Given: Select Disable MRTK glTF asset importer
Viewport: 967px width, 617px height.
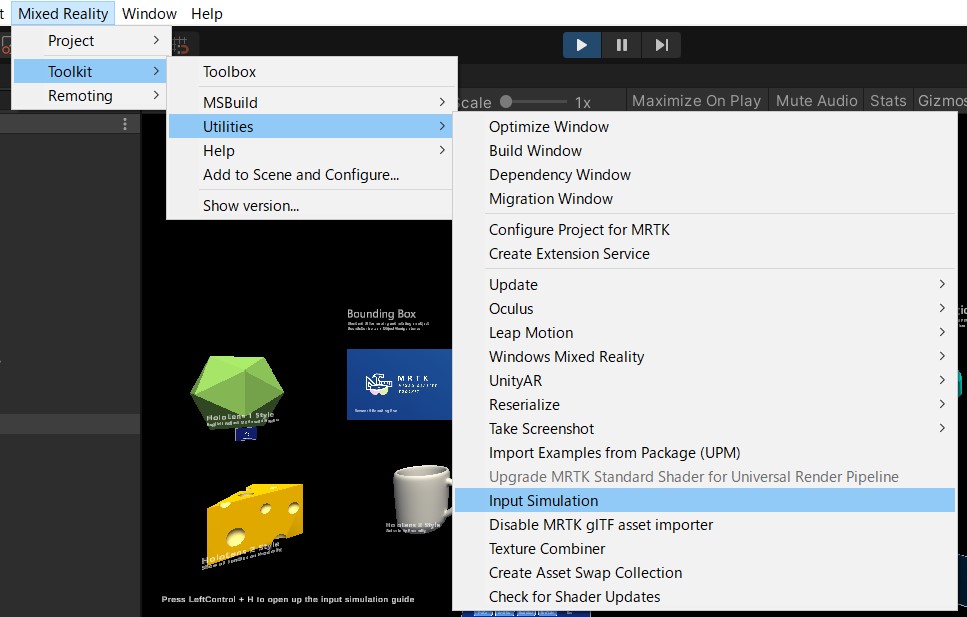Looking at the screenshot, I should point(704,524).
